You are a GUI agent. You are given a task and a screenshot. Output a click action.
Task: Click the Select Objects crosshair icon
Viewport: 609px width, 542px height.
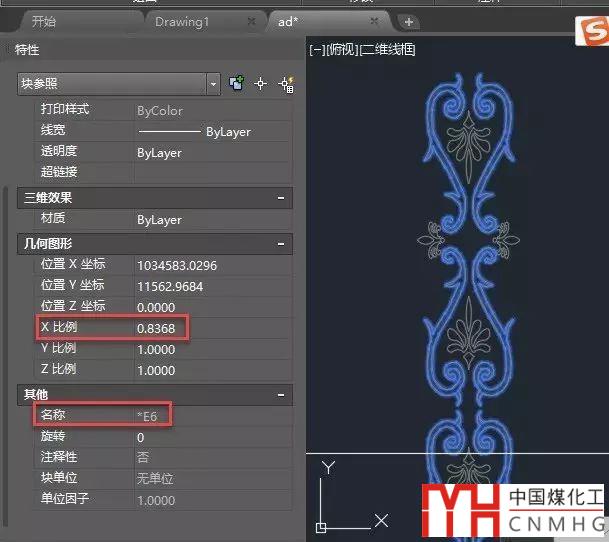[261, 84]
